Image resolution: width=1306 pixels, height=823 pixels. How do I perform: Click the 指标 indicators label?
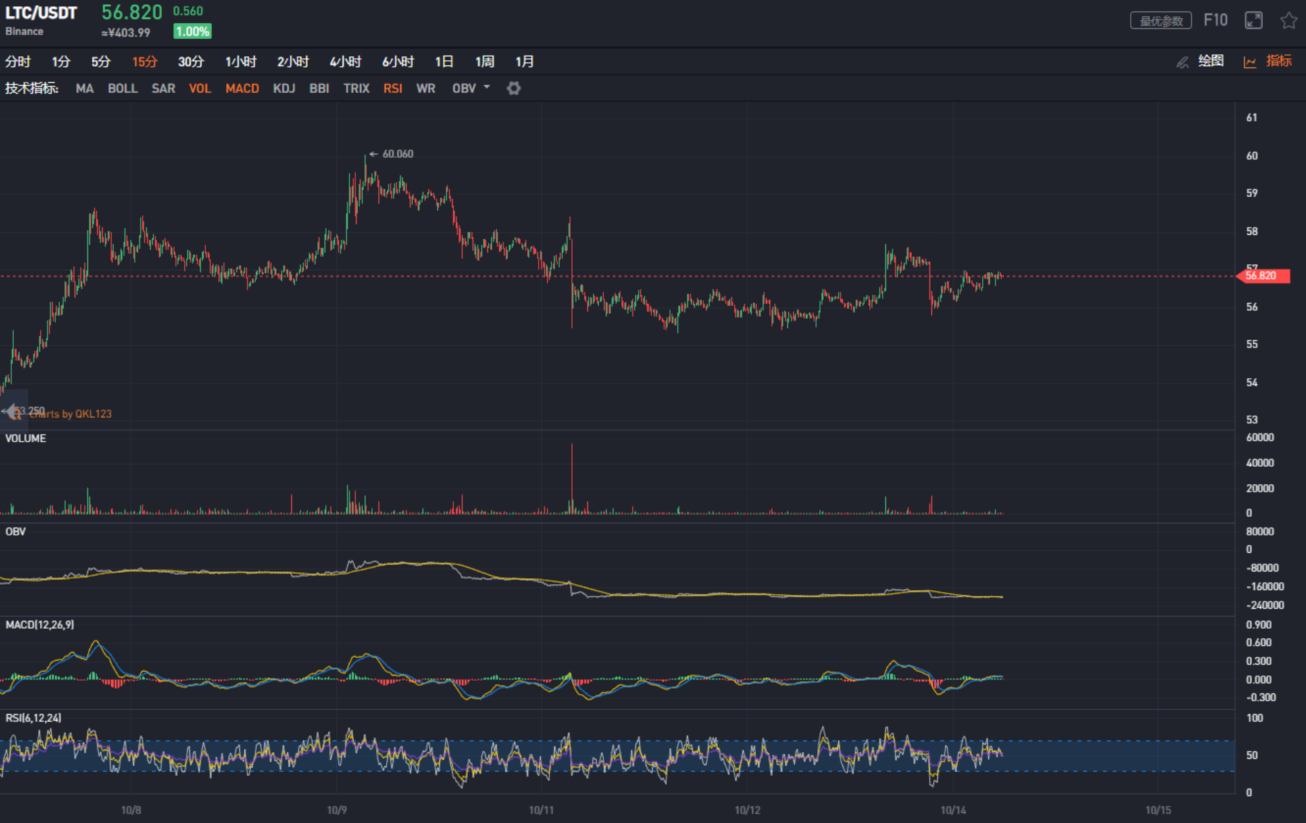[x=1279, y=61]
